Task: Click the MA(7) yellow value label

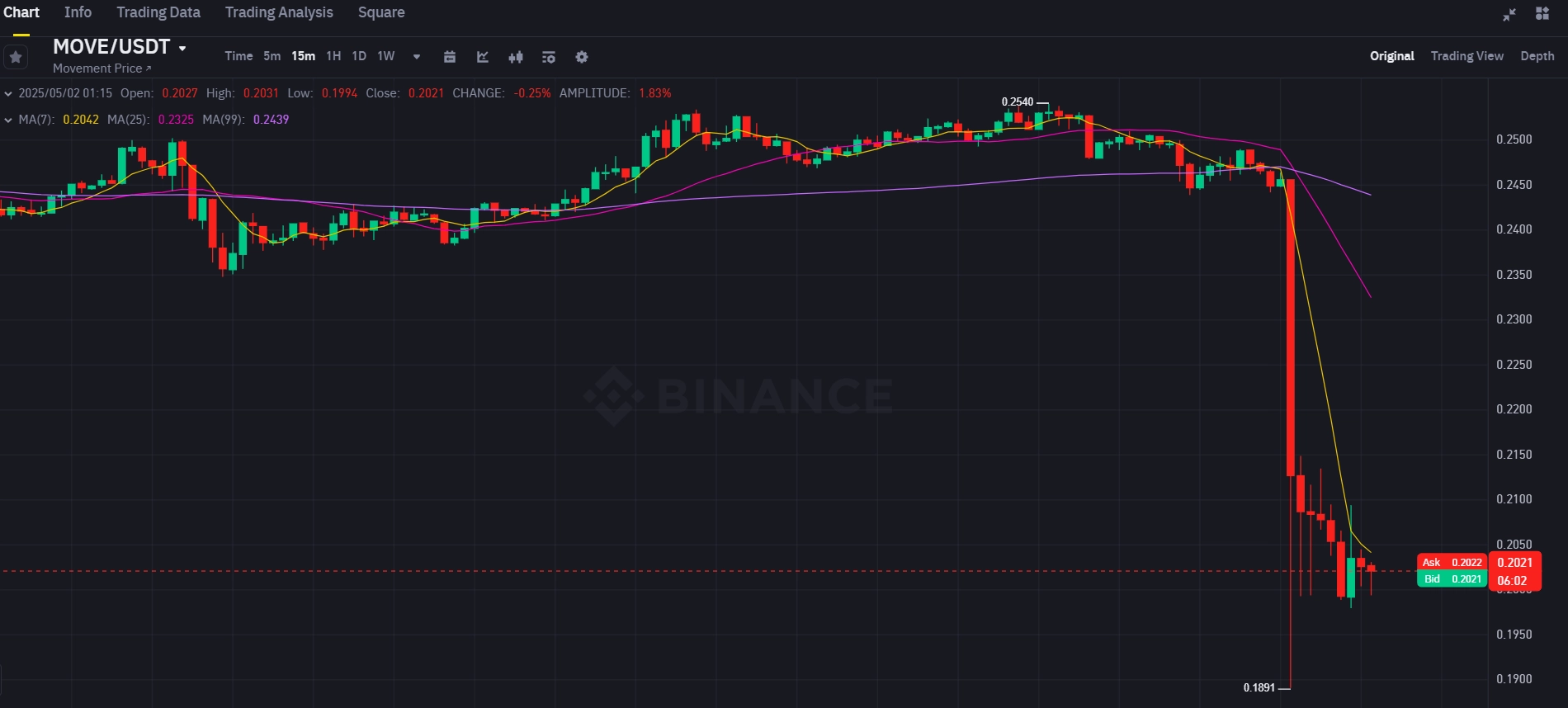Action: 81,120
